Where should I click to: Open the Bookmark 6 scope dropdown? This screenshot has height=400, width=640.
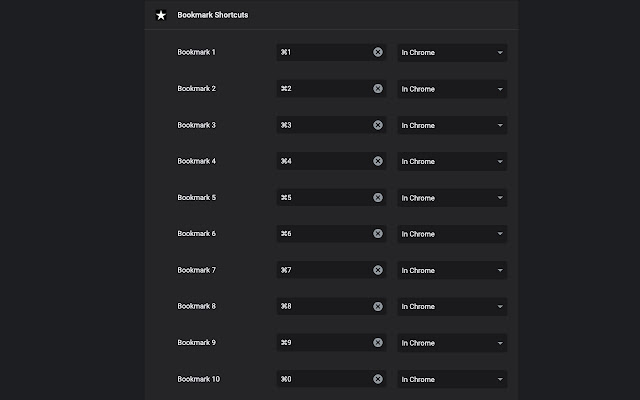click(x=452, y=234)
